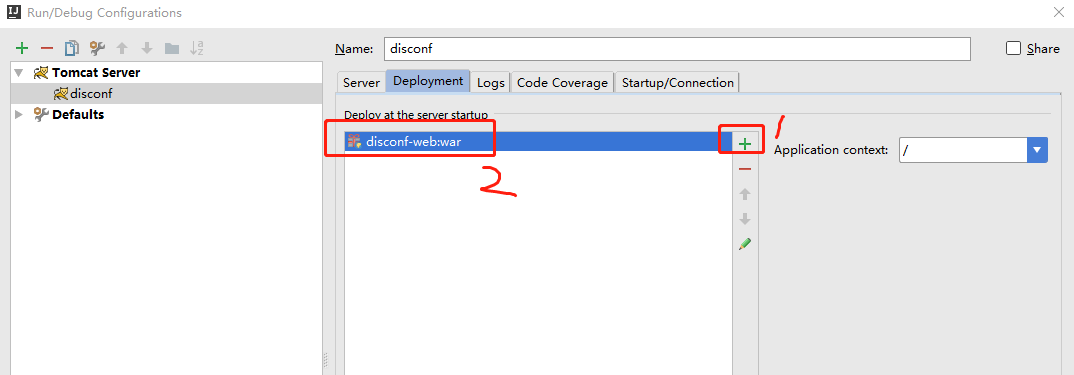Add deployment artifact with green plus
This screenshot has height=375, width=1074.
pos(745,143)
